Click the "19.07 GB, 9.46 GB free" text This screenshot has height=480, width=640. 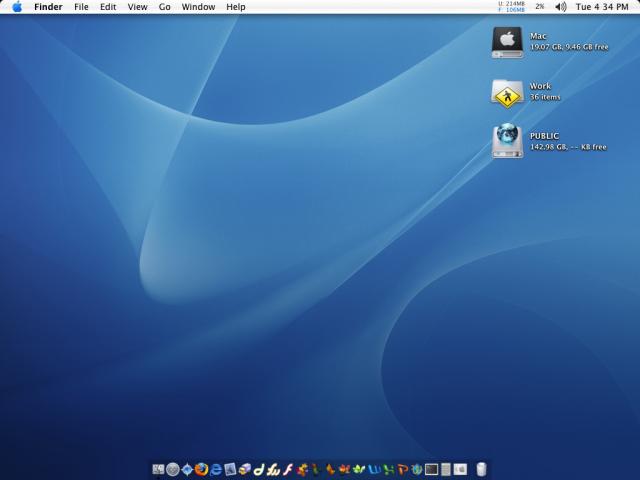click(569, 47)
